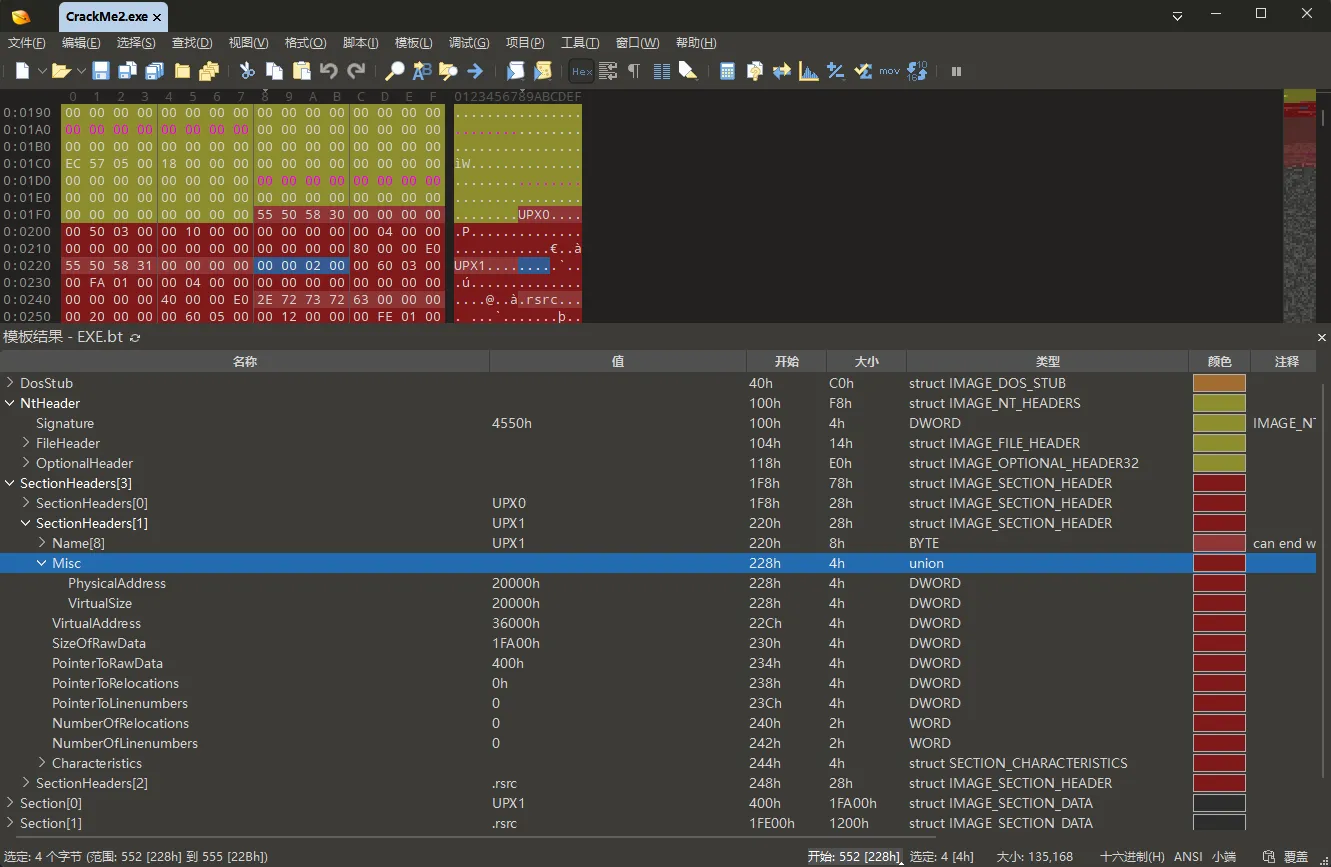Click the Replace (A→B) icon

click(422, 71)
